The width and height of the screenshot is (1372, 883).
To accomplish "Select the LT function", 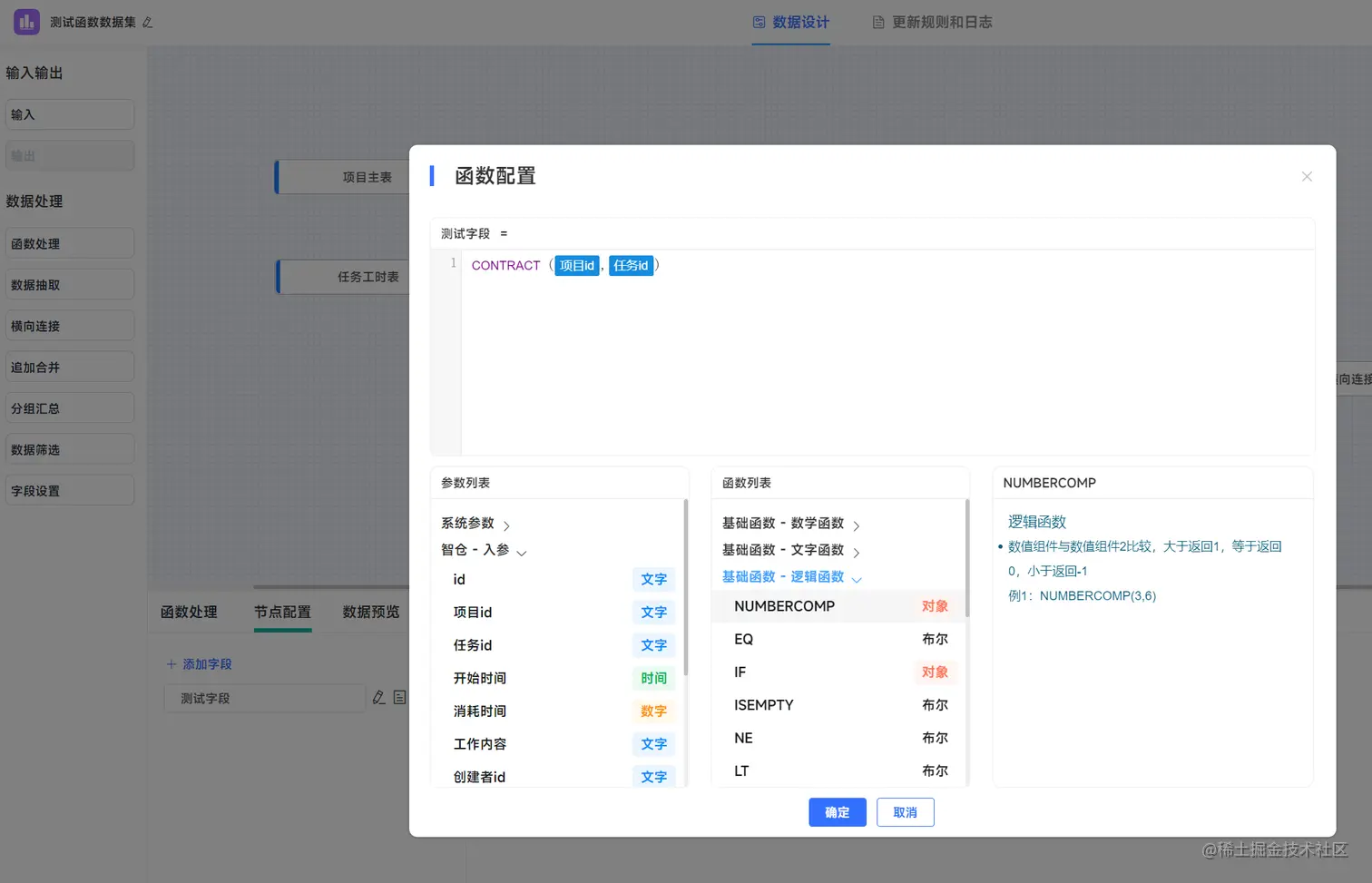I will click(x=838, y=770).
